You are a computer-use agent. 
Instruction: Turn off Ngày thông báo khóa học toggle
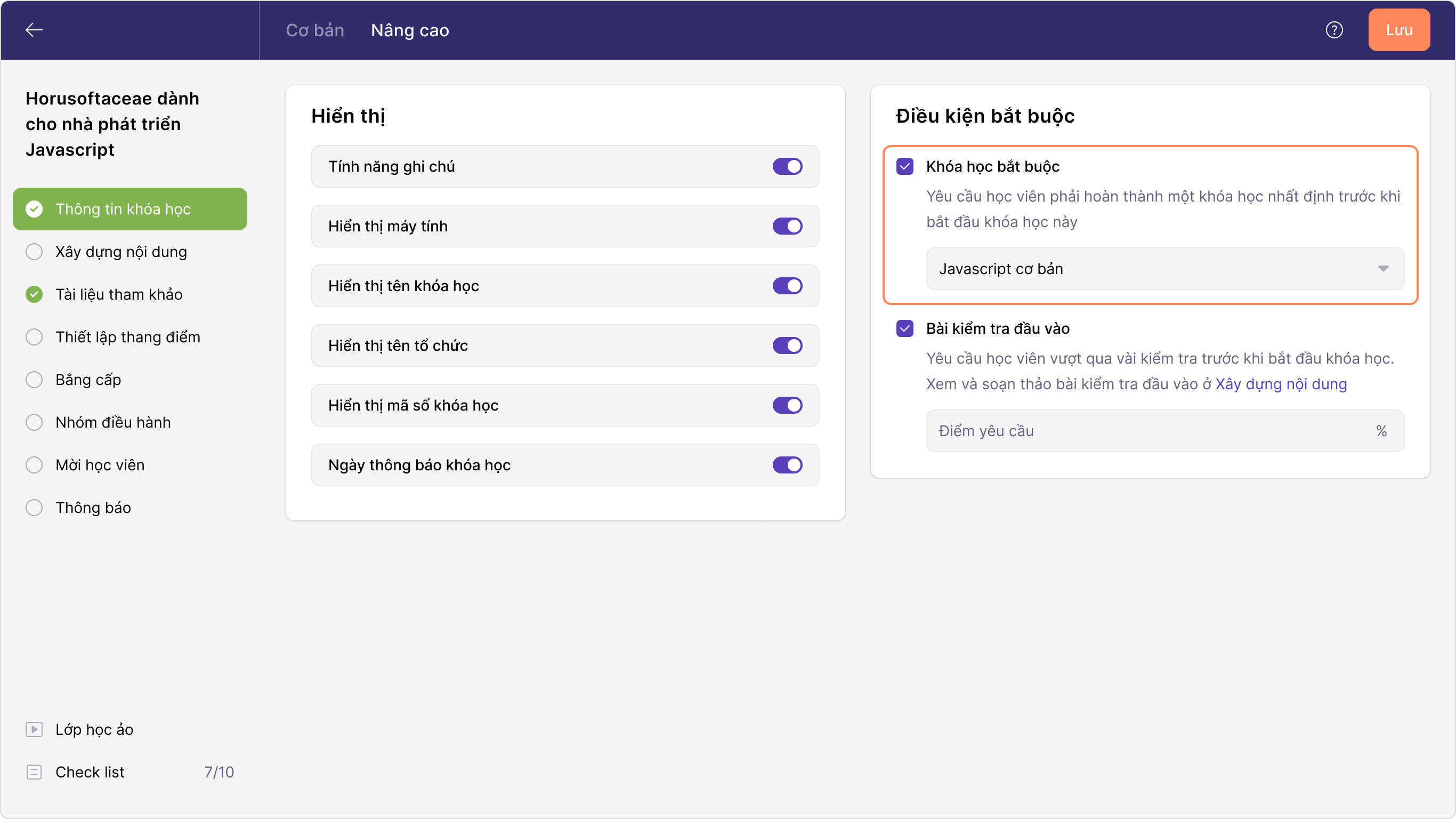[787, 465]
